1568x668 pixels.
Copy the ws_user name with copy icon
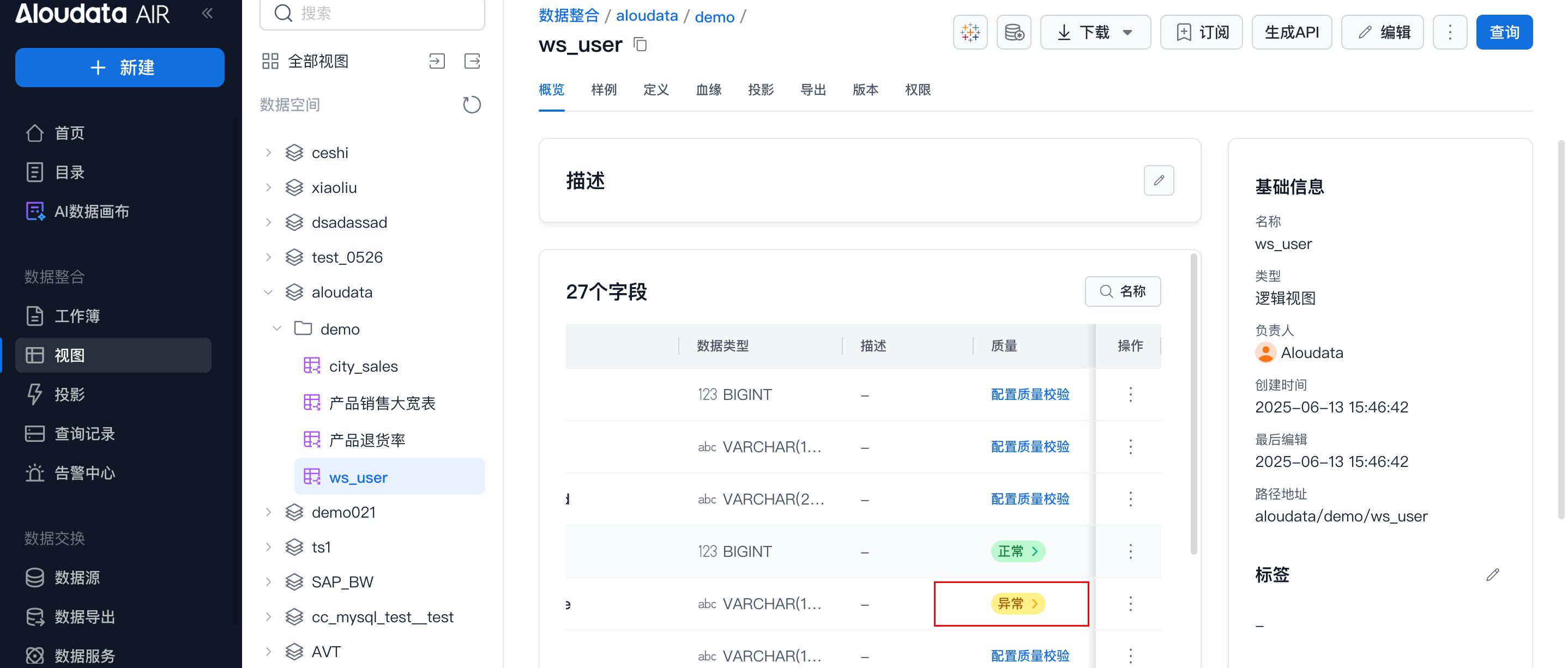click(x=640, y=45)
